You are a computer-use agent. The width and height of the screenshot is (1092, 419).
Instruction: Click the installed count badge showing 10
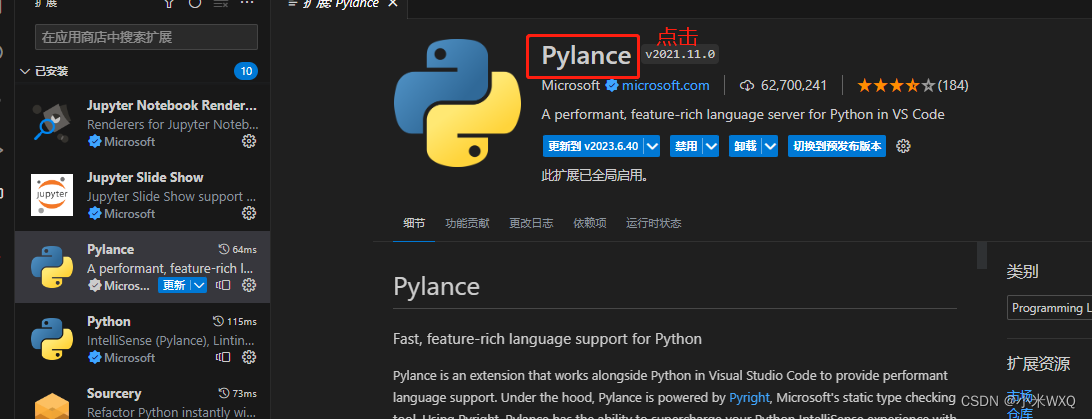pos(246,71)
